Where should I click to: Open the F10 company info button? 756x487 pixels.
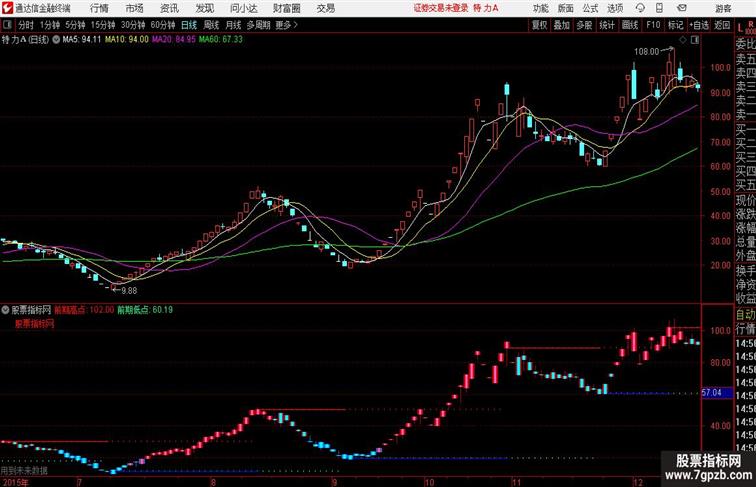click(x=653, y=25)
